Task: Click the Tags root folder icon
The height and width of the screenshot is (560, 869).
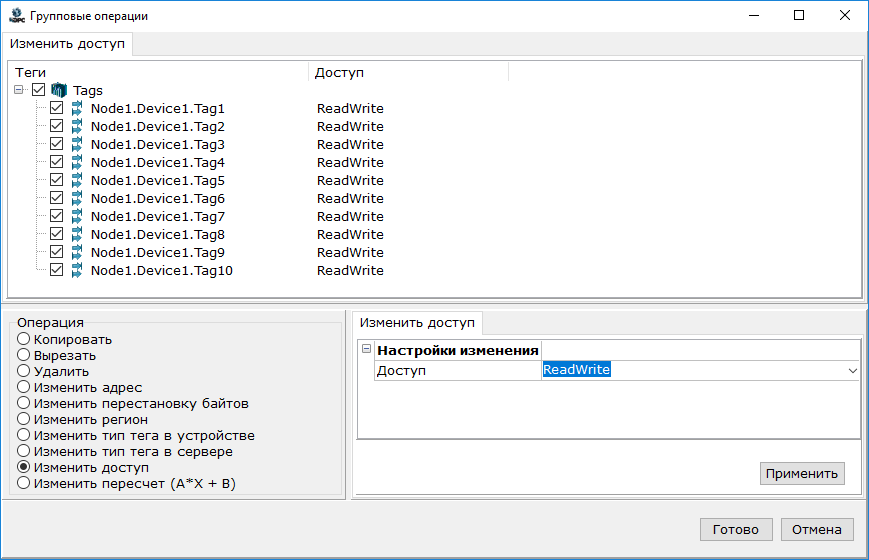Action: tap(59, 90)
